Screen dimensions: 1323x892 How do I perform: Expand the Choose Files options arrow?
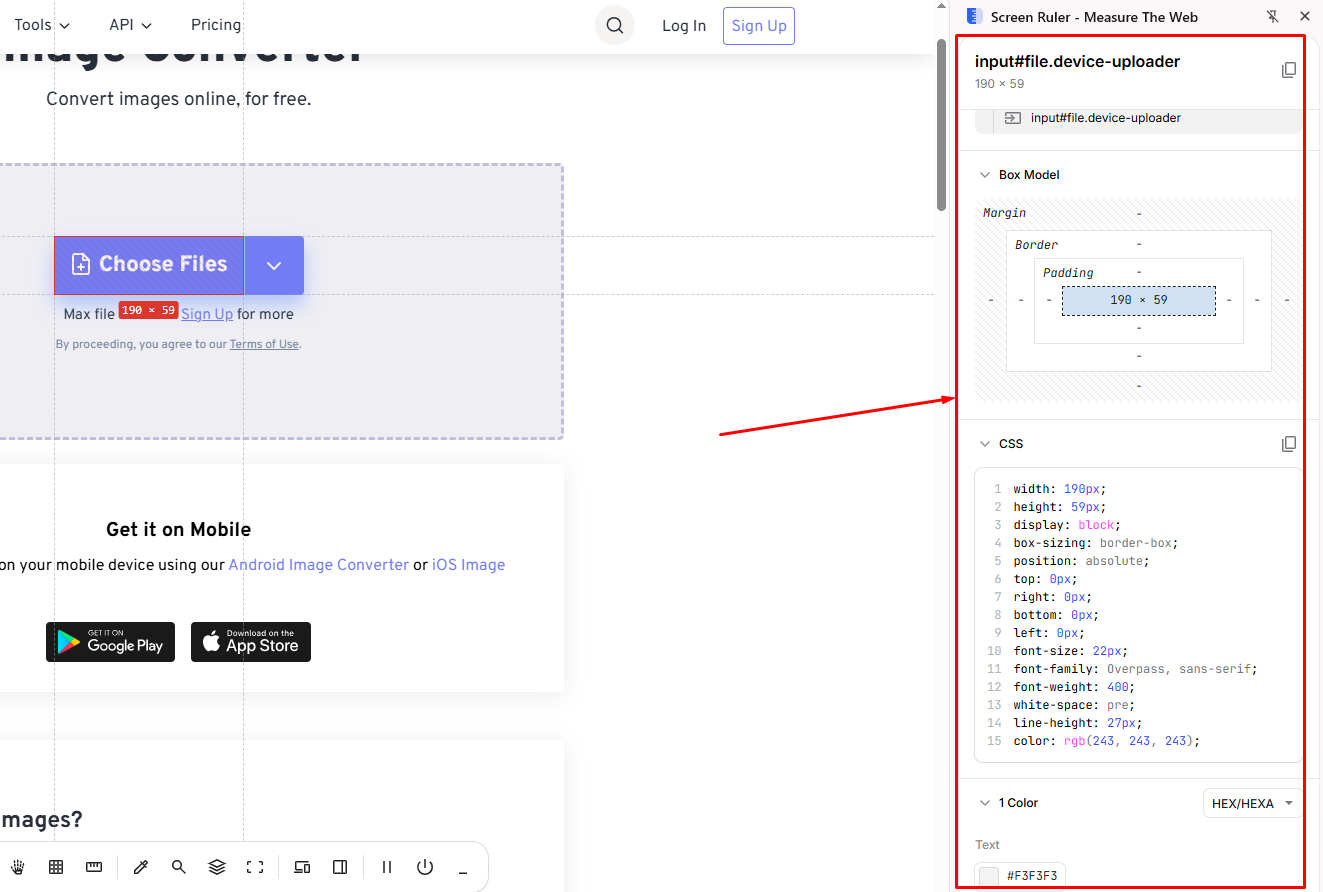tap(273, 265)
